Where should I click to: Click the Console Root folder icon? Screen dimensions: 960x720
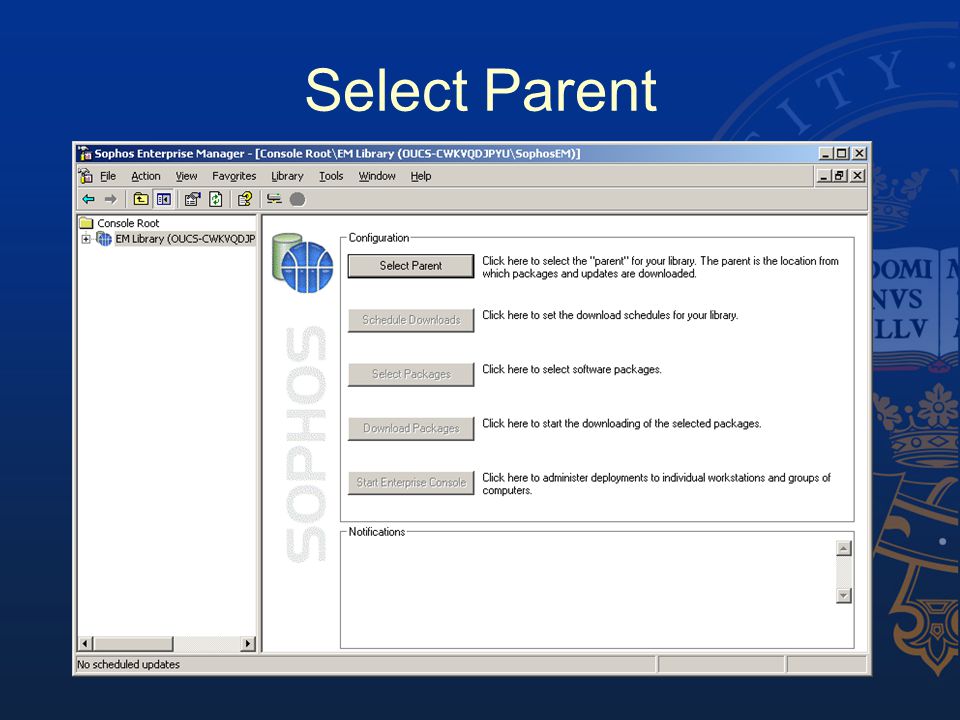[x=86, y=223]
